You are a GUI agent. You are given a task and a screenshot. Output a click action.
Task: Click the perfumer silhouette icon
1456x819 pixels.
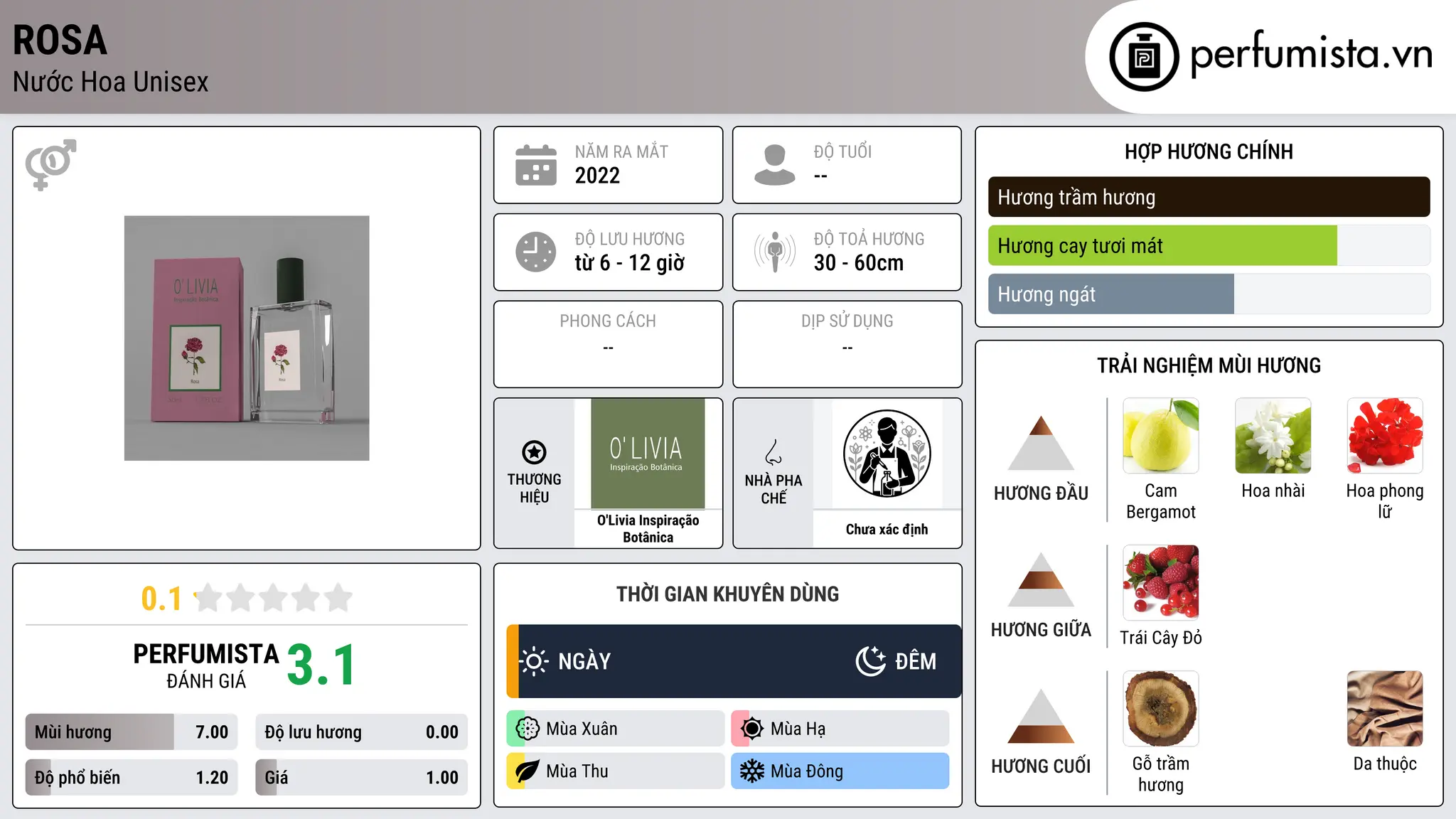[887, 454]
